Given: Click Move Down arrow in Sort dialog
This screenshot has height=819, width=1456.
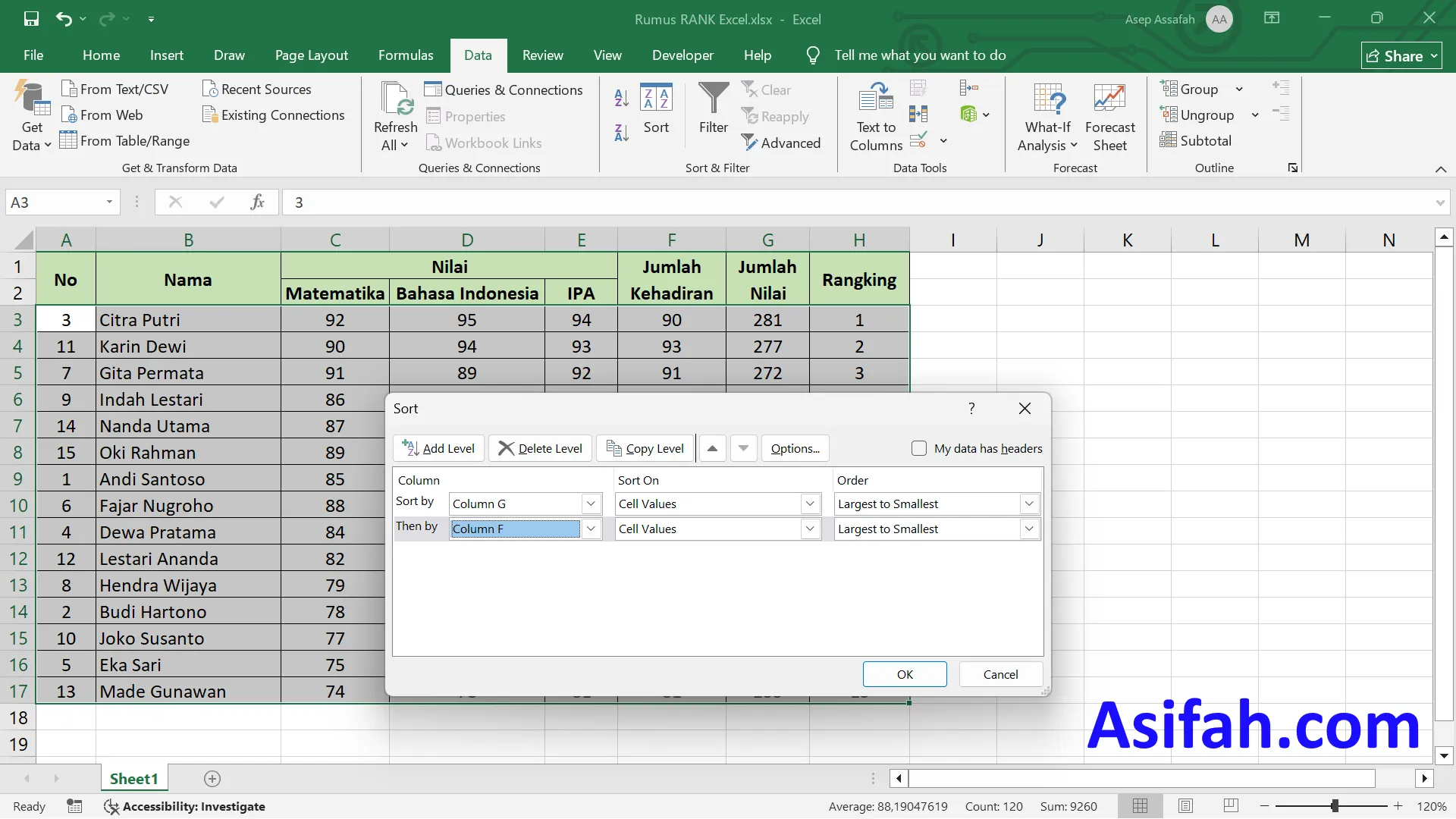Looking at the screenshot, I should point(744,448).
